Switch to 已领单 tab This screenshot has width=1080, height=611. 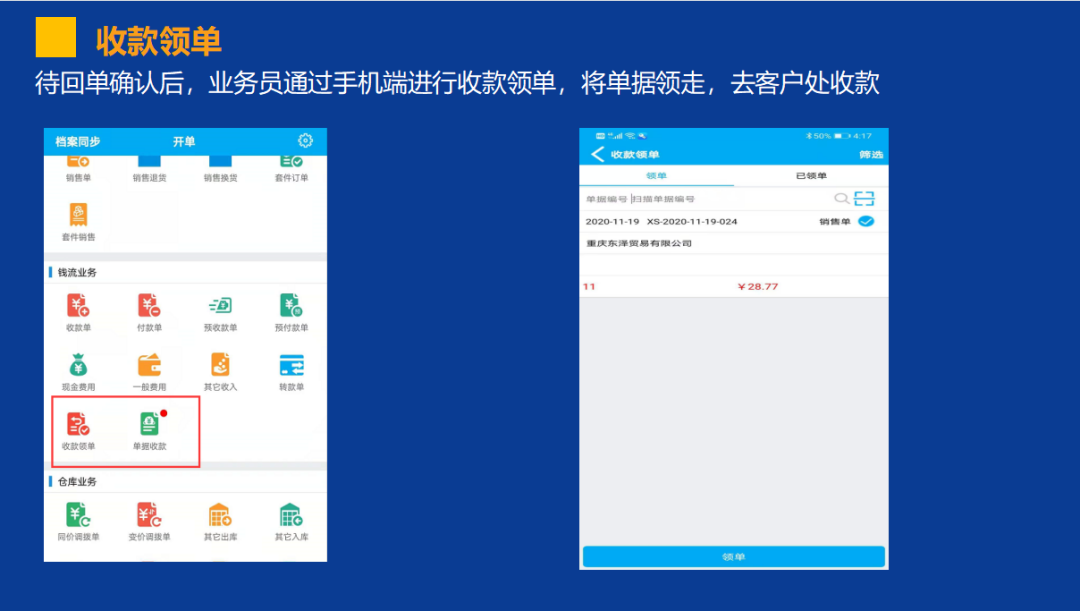811,176
